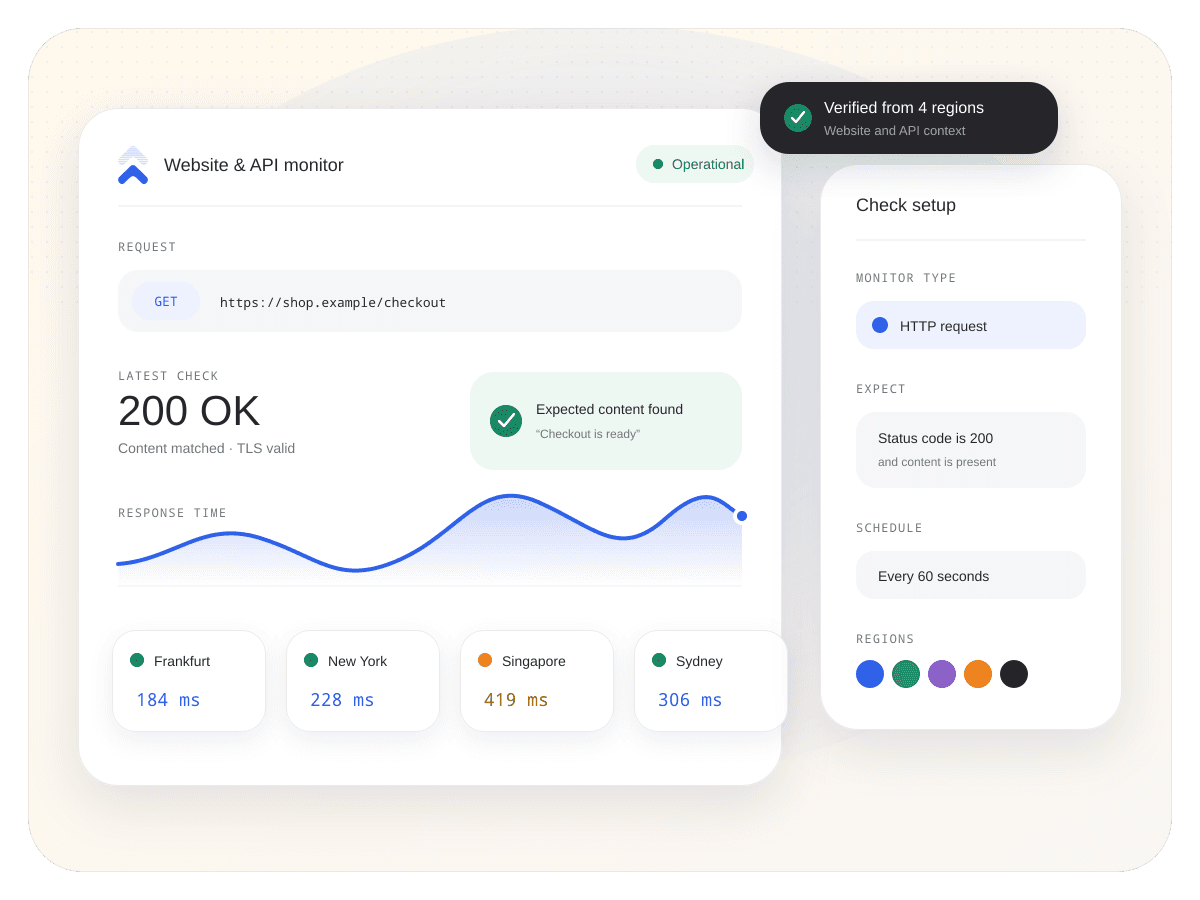Open the Frankfurt region card
Screen dimensions: 1200x900
point(189,681)
